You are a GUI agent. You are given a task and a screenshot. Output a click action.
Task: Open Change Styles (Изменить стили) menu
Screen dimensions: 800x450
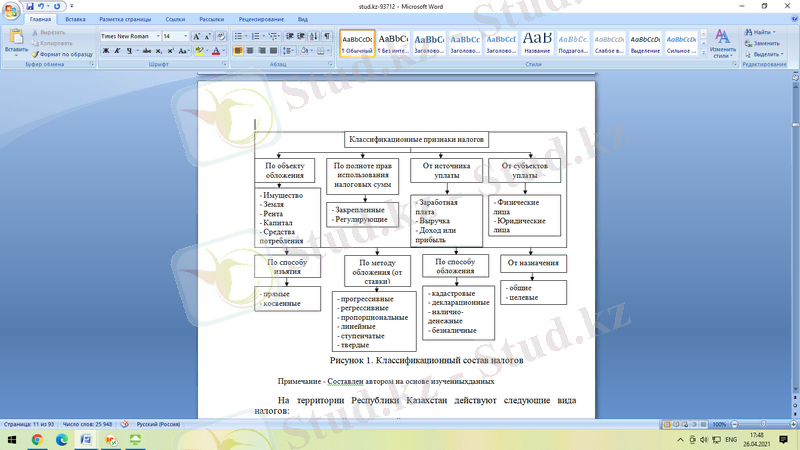(722, 43)
